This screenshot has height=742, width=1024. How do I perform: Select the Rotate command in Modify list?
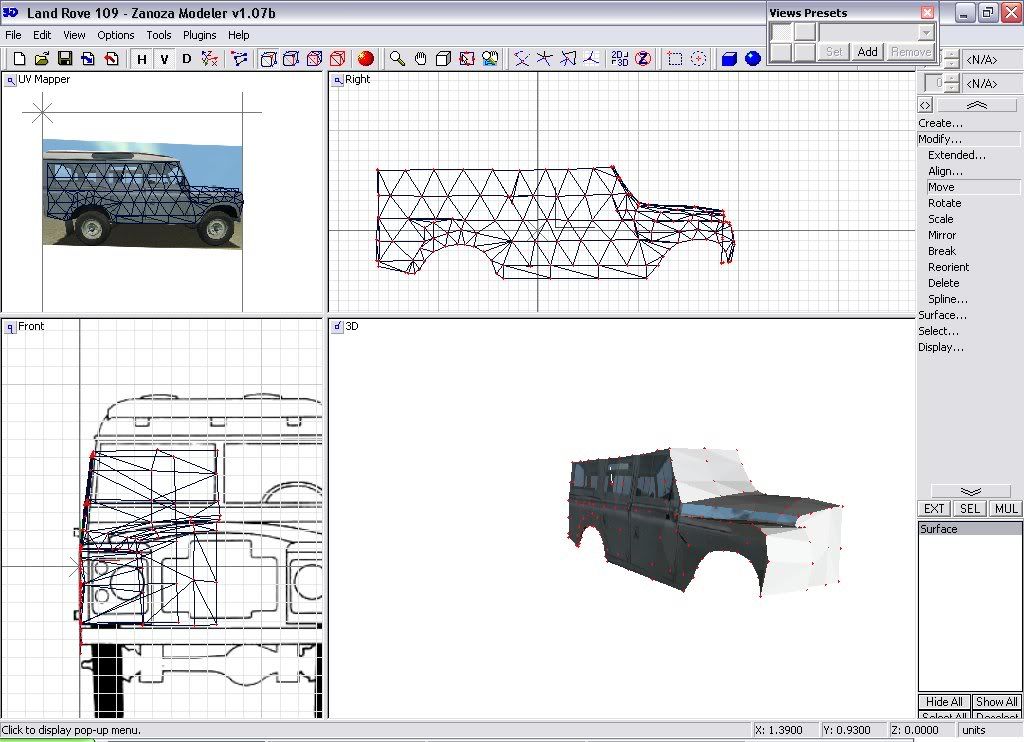(944, 203)
